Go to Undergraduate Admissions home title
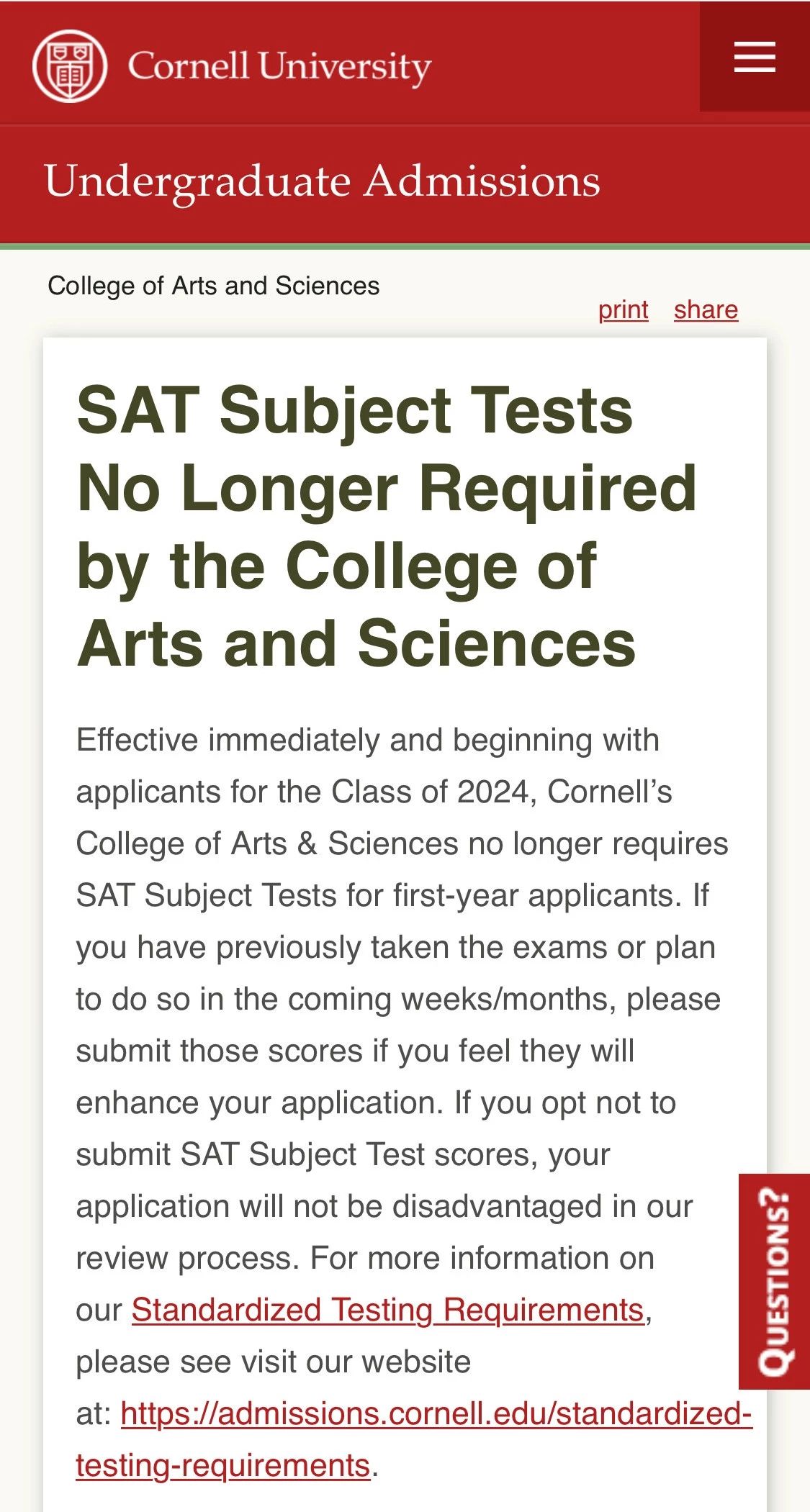 (x=323, y=182)
